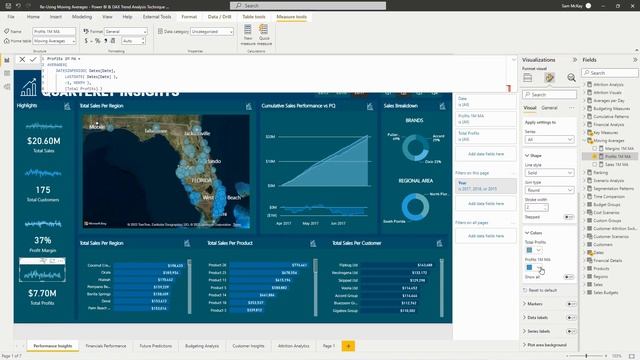Toggle the Series labels switch
This screenshot has width=640, height=360.
[x=571, y=331]
